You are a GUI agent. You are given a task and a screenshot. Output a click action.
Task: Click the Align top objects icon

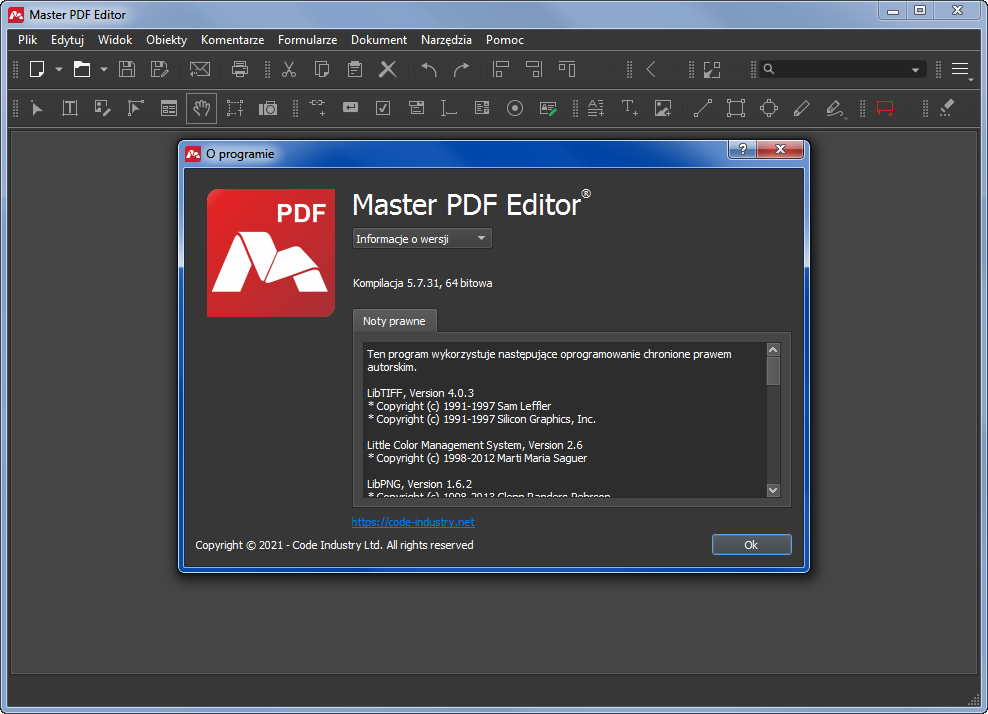pyautogui.click(x=567, y=69)
